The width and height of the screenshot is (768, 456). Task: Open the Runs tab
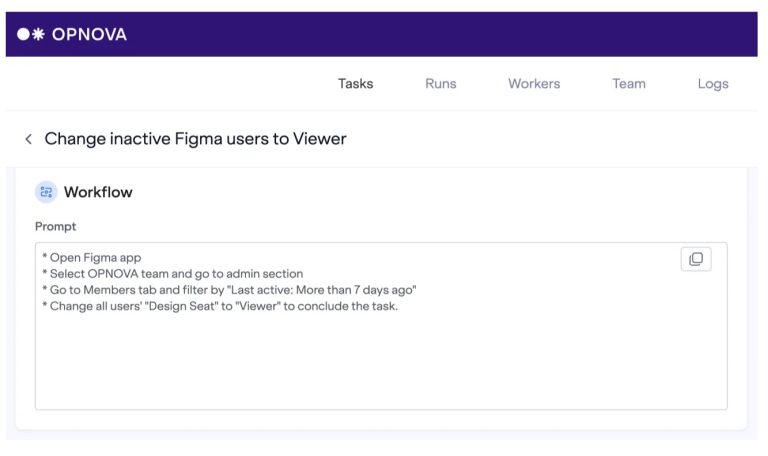click(440, 84)
